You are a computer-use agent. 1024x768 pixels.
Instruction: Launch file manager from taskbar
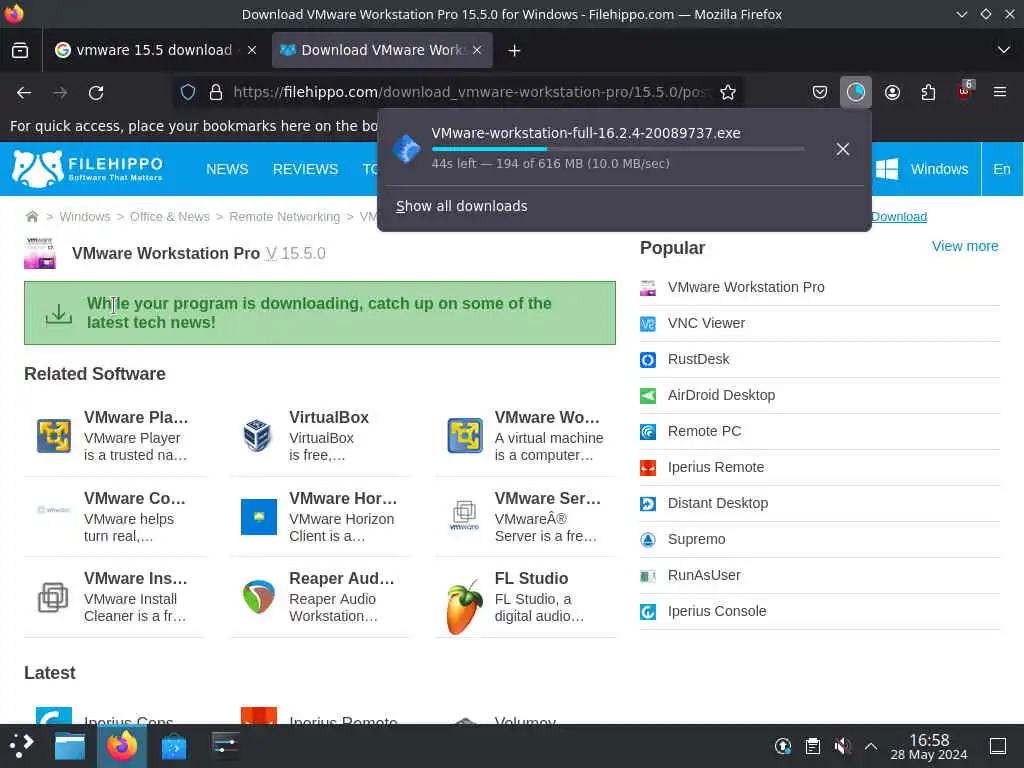point(70,746)
